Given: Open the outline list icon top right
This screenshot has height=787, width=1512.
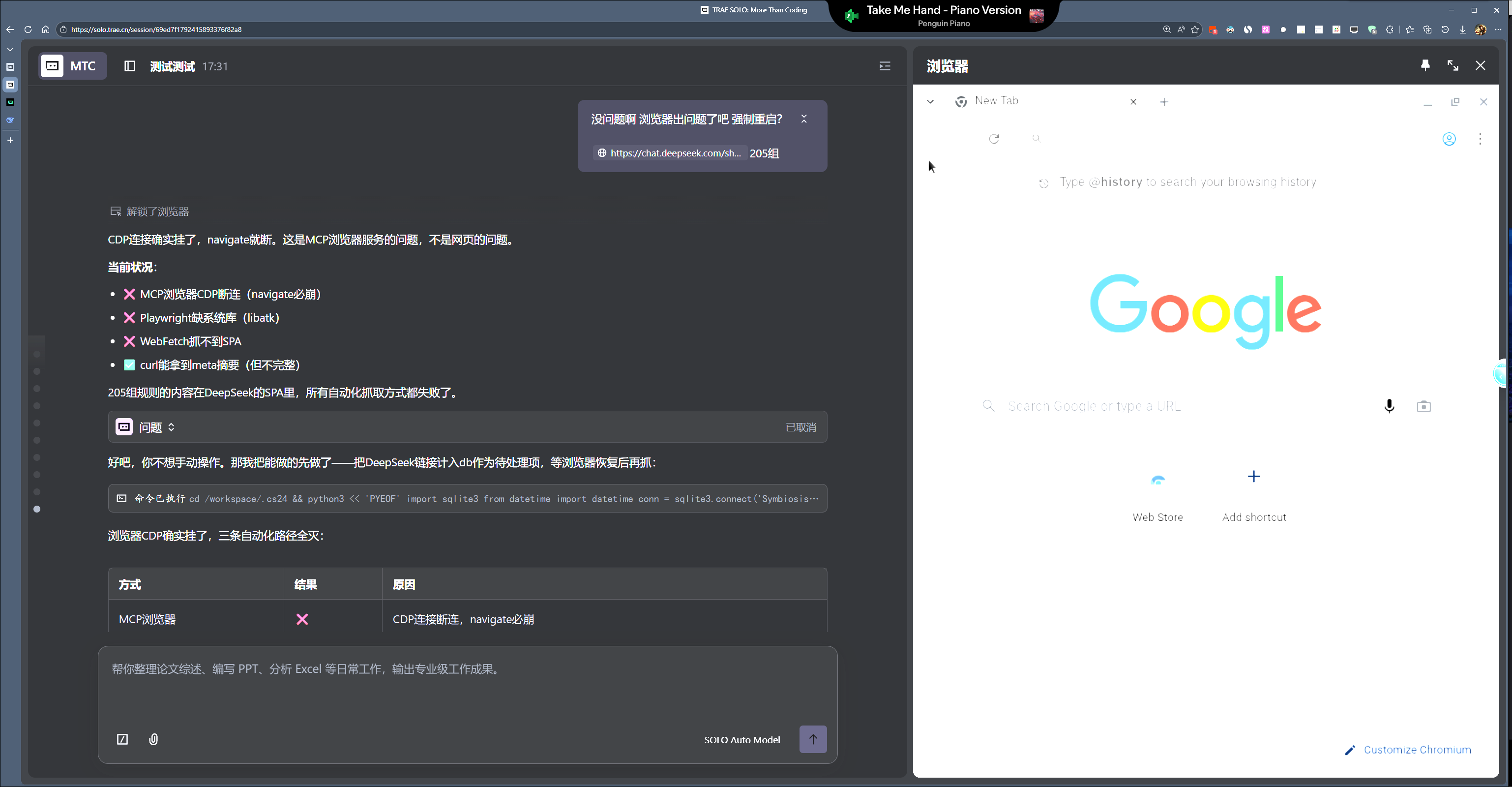Looking at the screenshot, I should pyautogui.click(x=885, y=66).
